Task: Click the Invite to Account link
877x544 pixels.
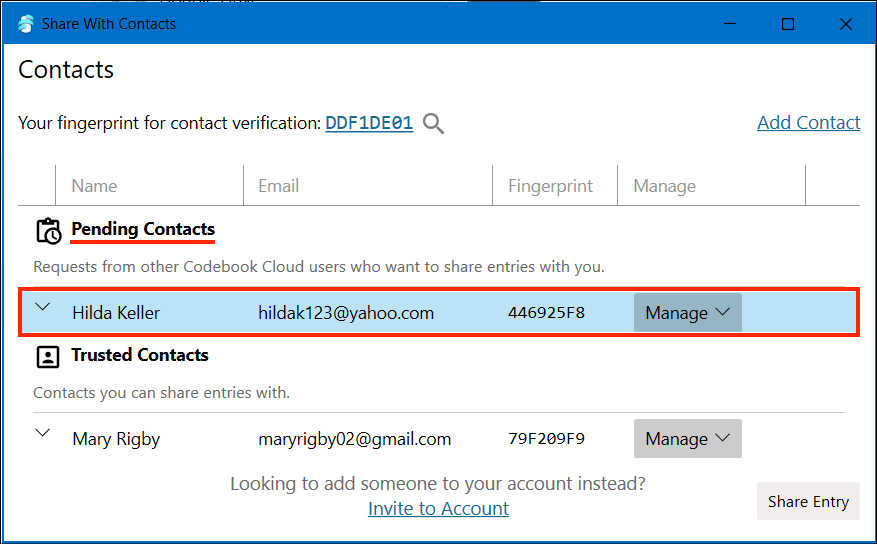Action: click(438, 508)
